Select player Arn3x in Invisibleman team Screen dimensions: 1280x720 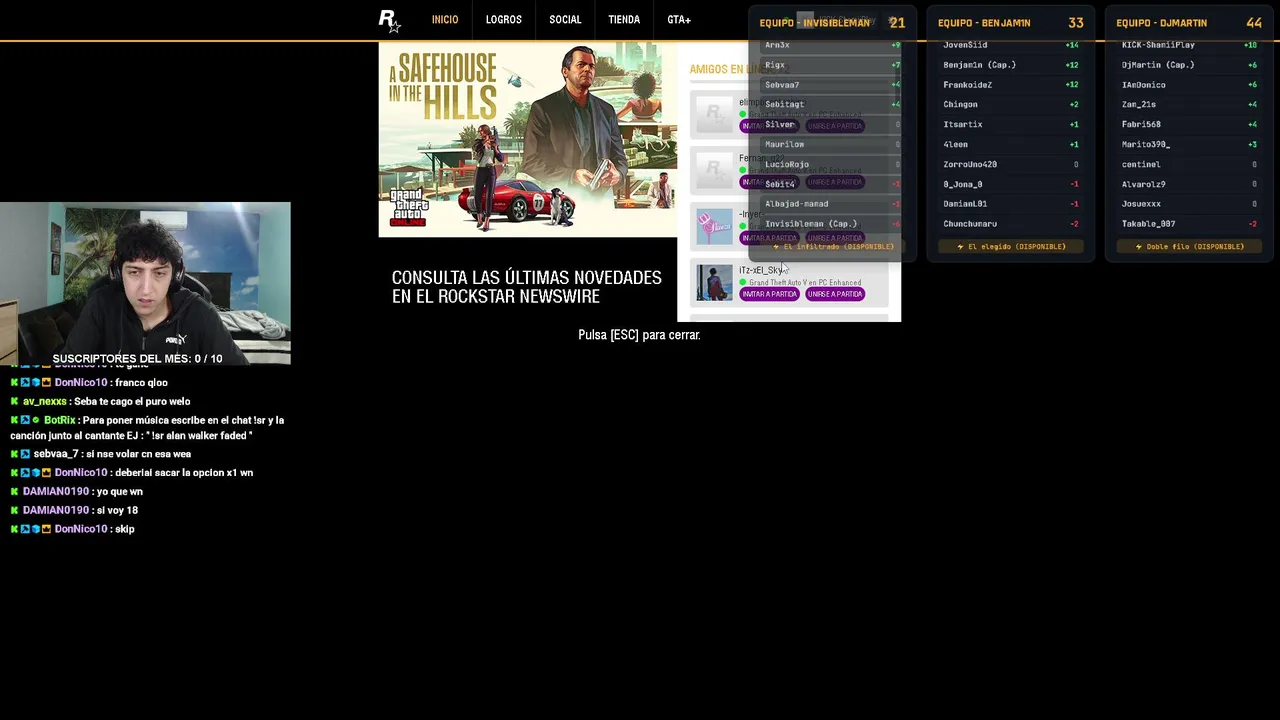832,45
